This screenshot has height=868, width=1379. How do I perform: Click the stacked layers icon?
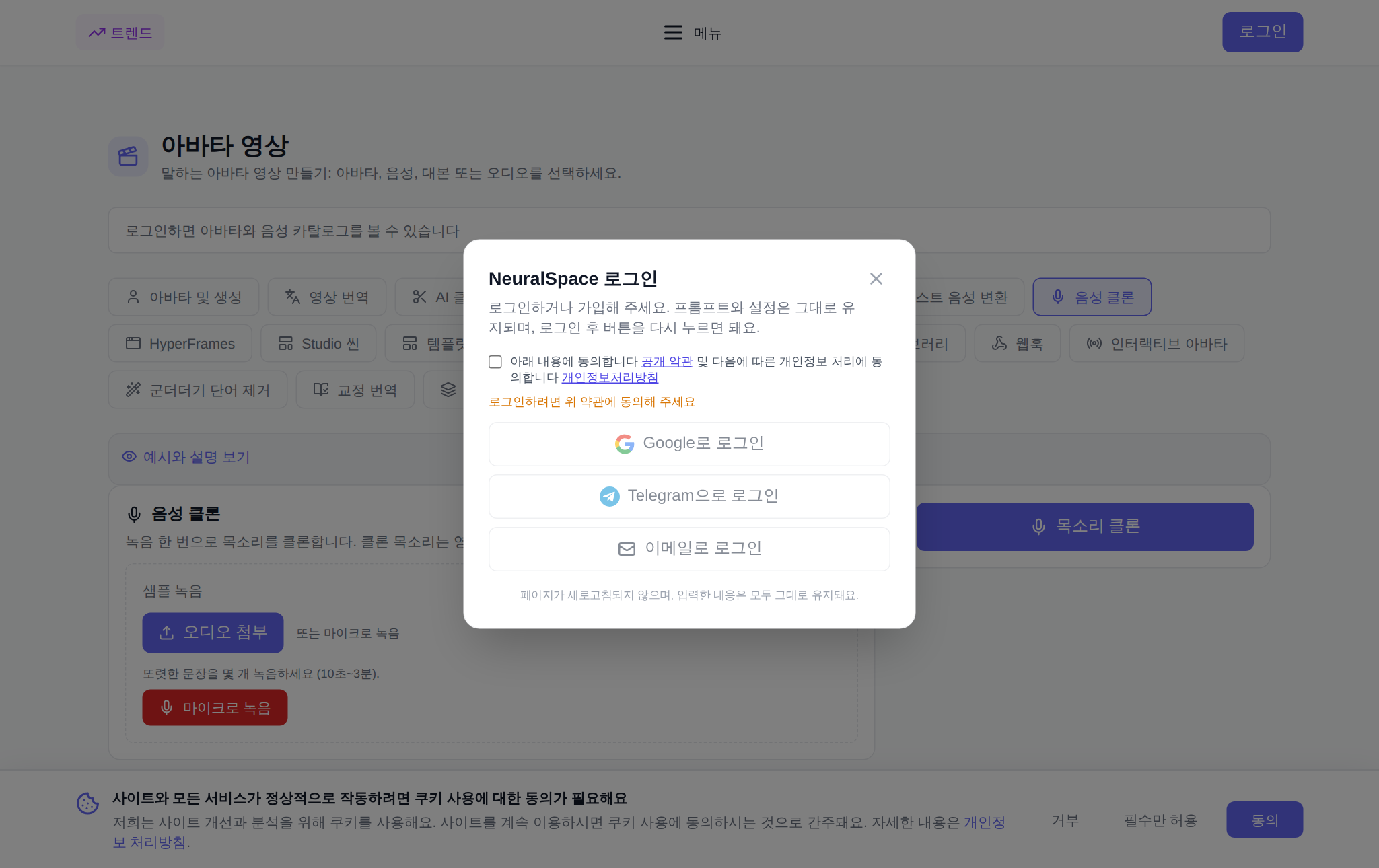(448, 390)
